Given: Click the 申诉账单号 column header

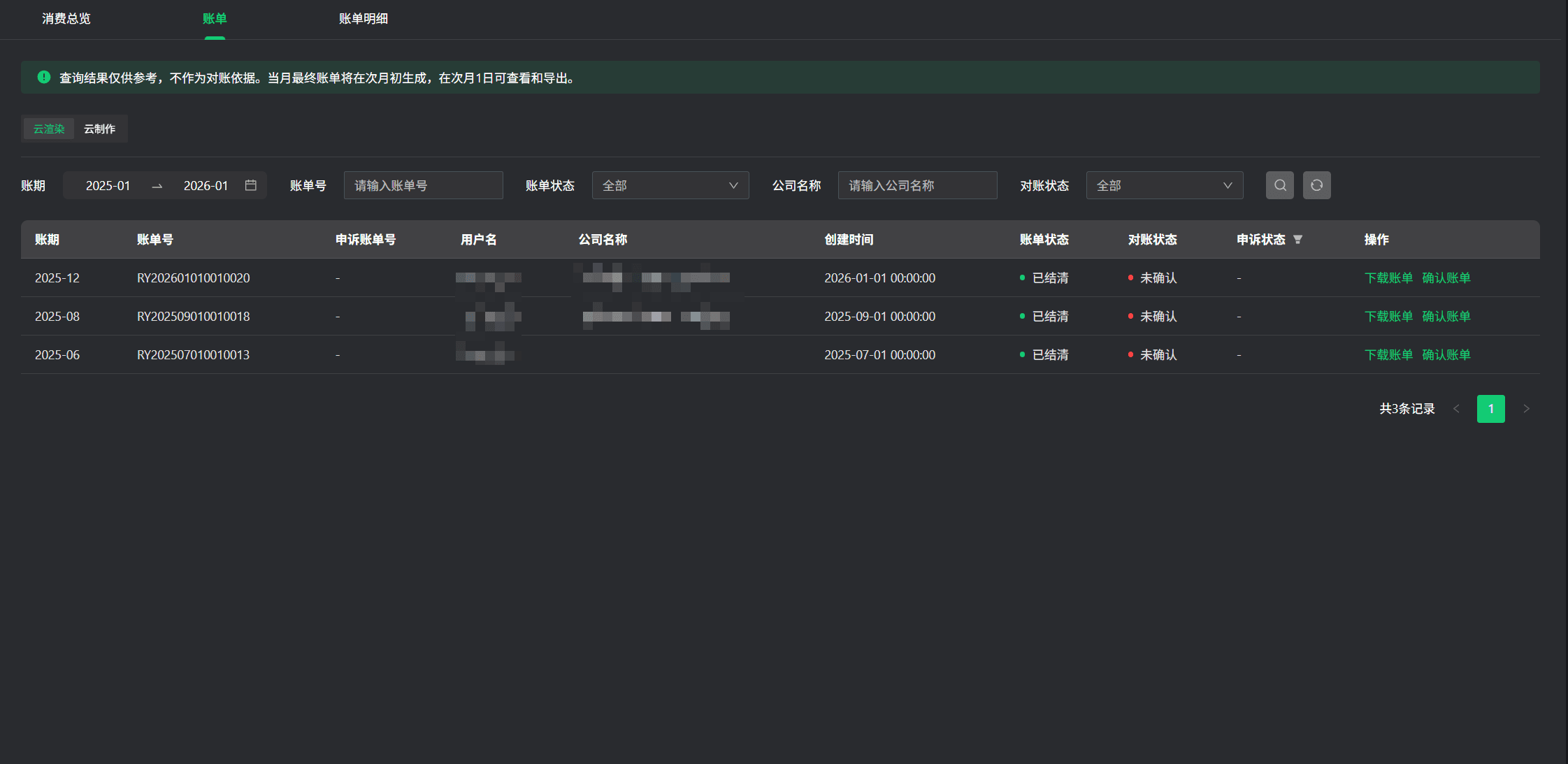Looking at the screenshot, I should click(366, 240).
